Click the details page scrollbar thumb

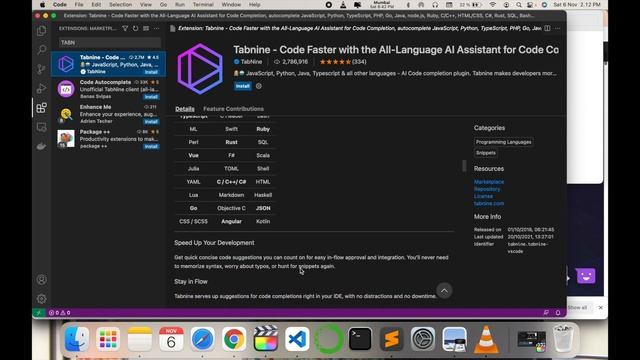(464, 166)
